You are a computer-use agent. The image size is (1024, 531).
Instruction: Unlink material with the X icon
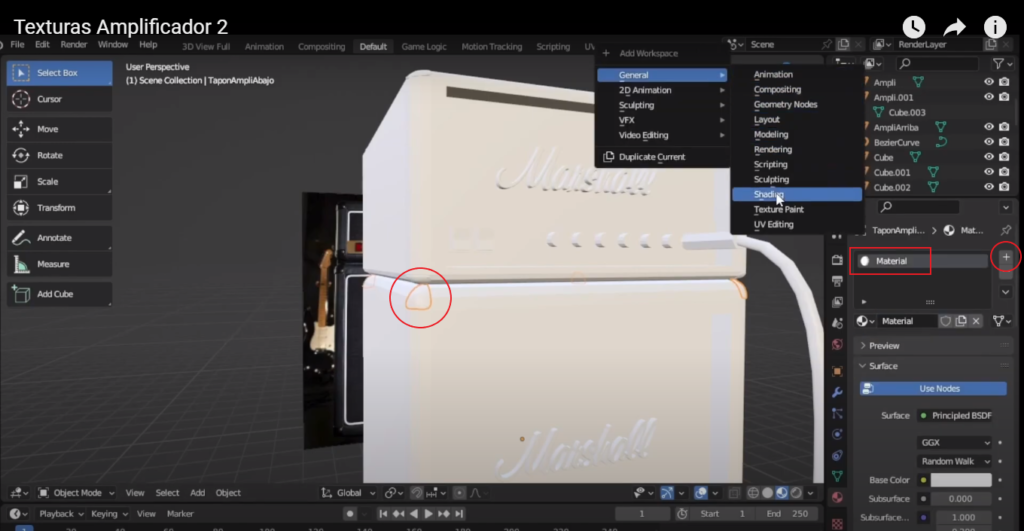(976, 321)
